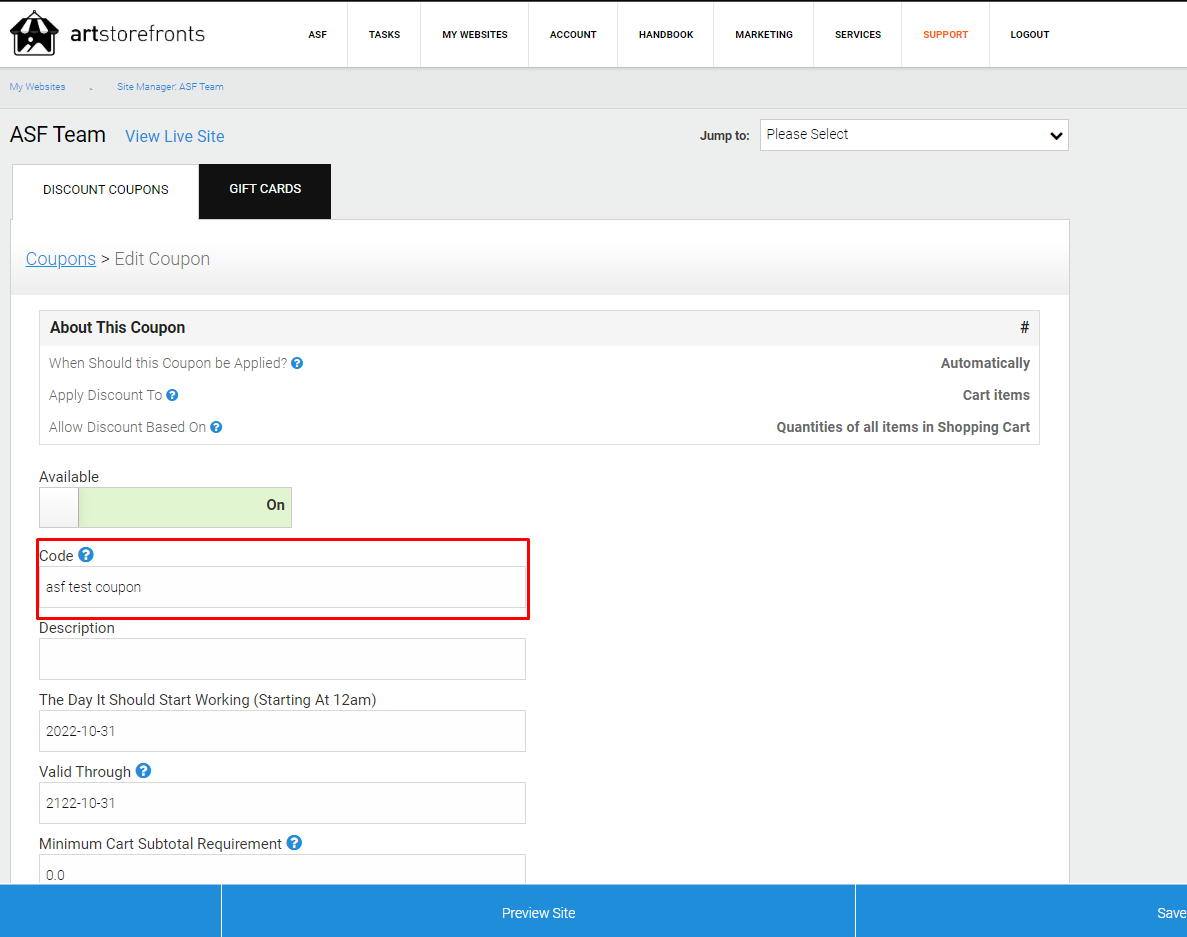Click help icon next to Apply Discount To
This screenshot has width=1187, height=937.
(x=173, y=395)
